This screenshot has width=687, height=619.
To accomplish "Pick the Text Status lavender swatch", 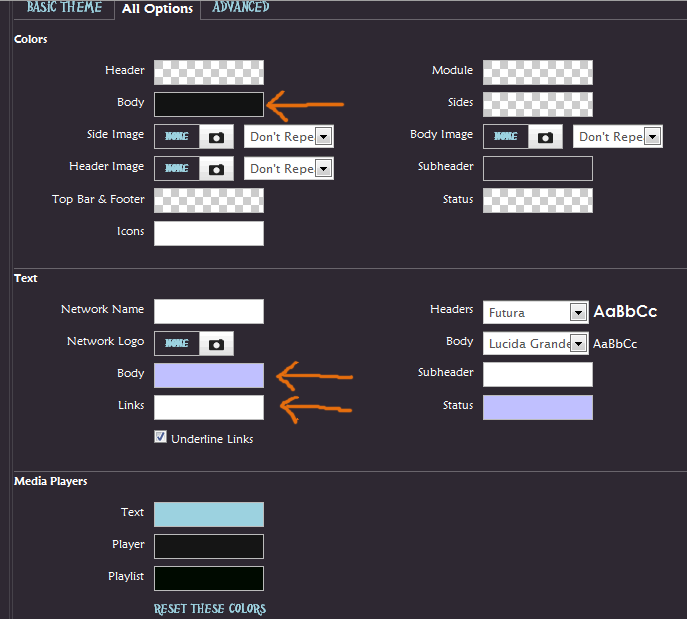I will point(538,407).
